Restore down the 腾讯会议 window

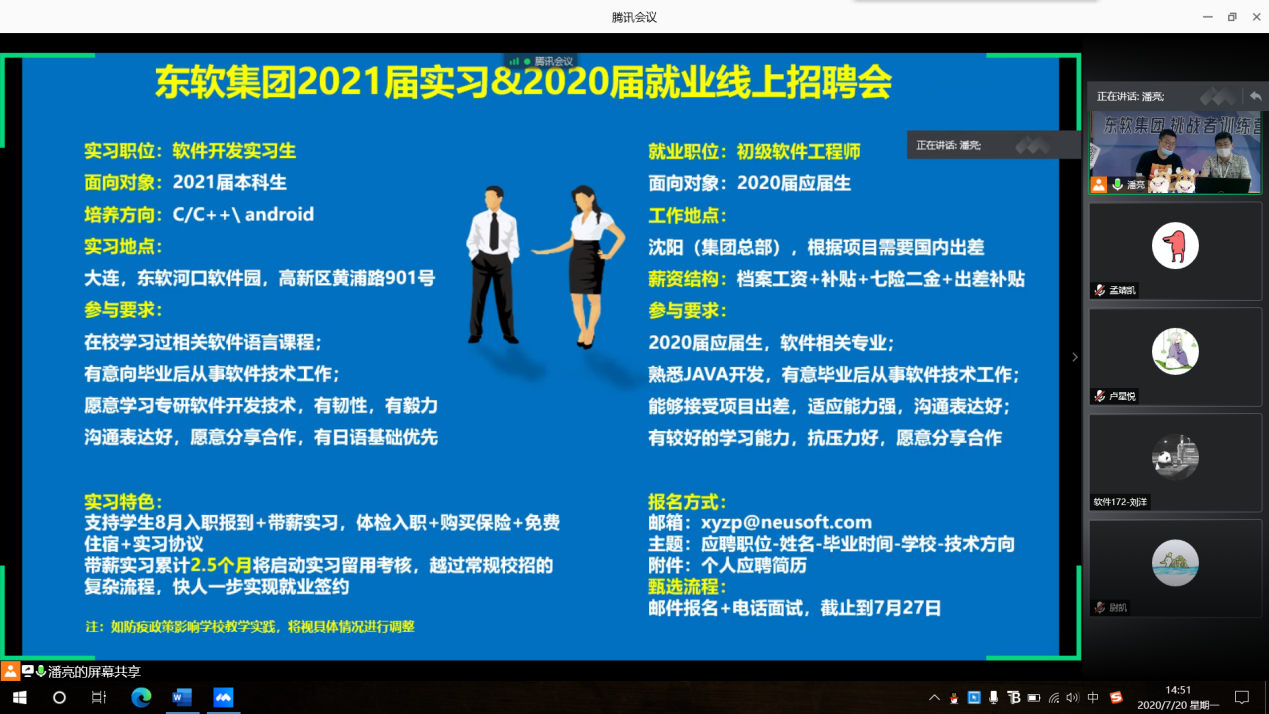pyautogui.click(x=1232, y=16)
